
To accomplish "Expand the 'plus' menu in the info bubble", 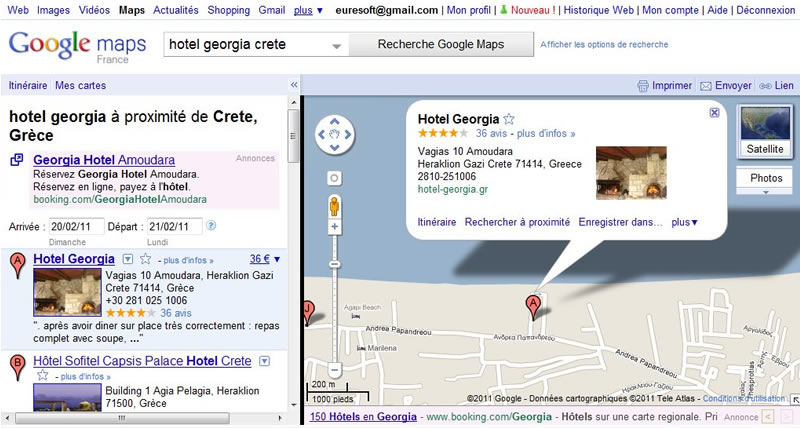I will pyautogui.click(x=685, y=222).
